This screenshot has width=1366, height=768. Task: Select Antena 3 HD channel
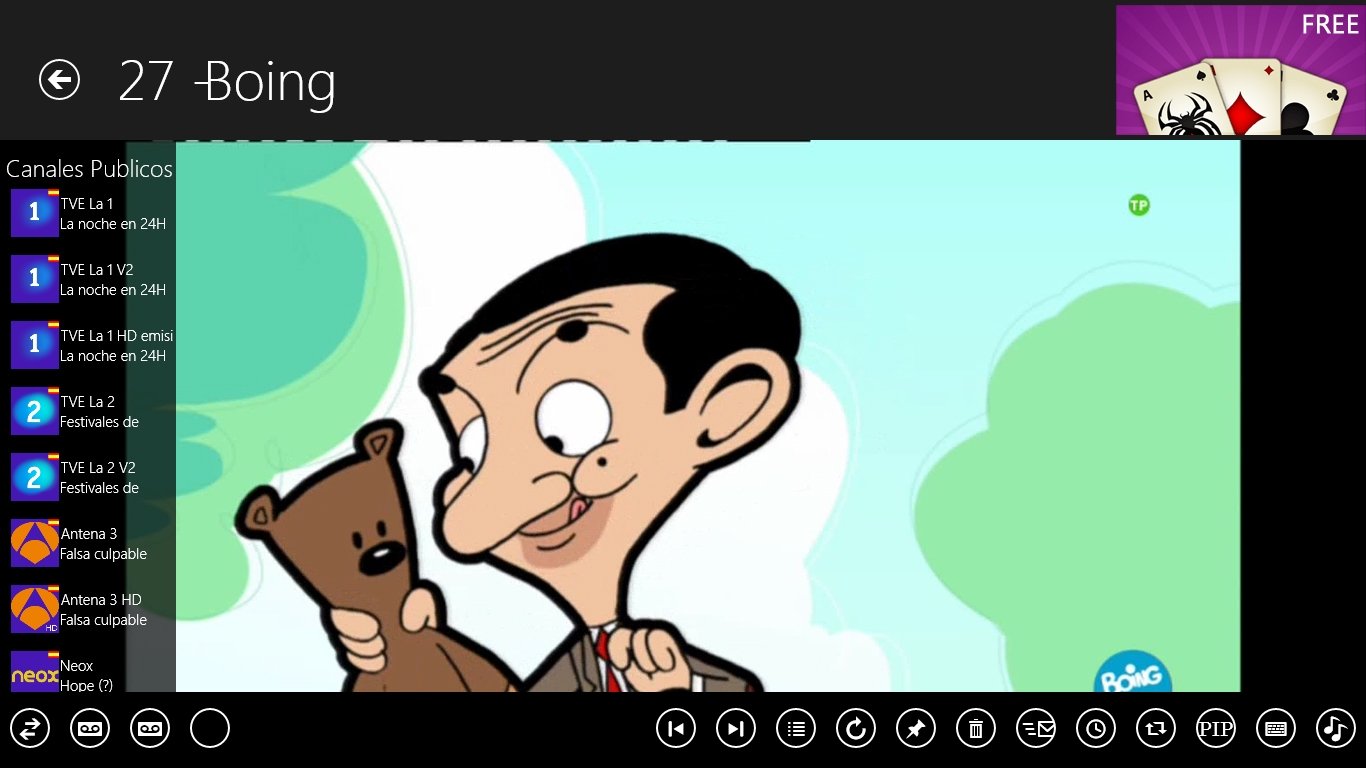(x=92, y=609)
